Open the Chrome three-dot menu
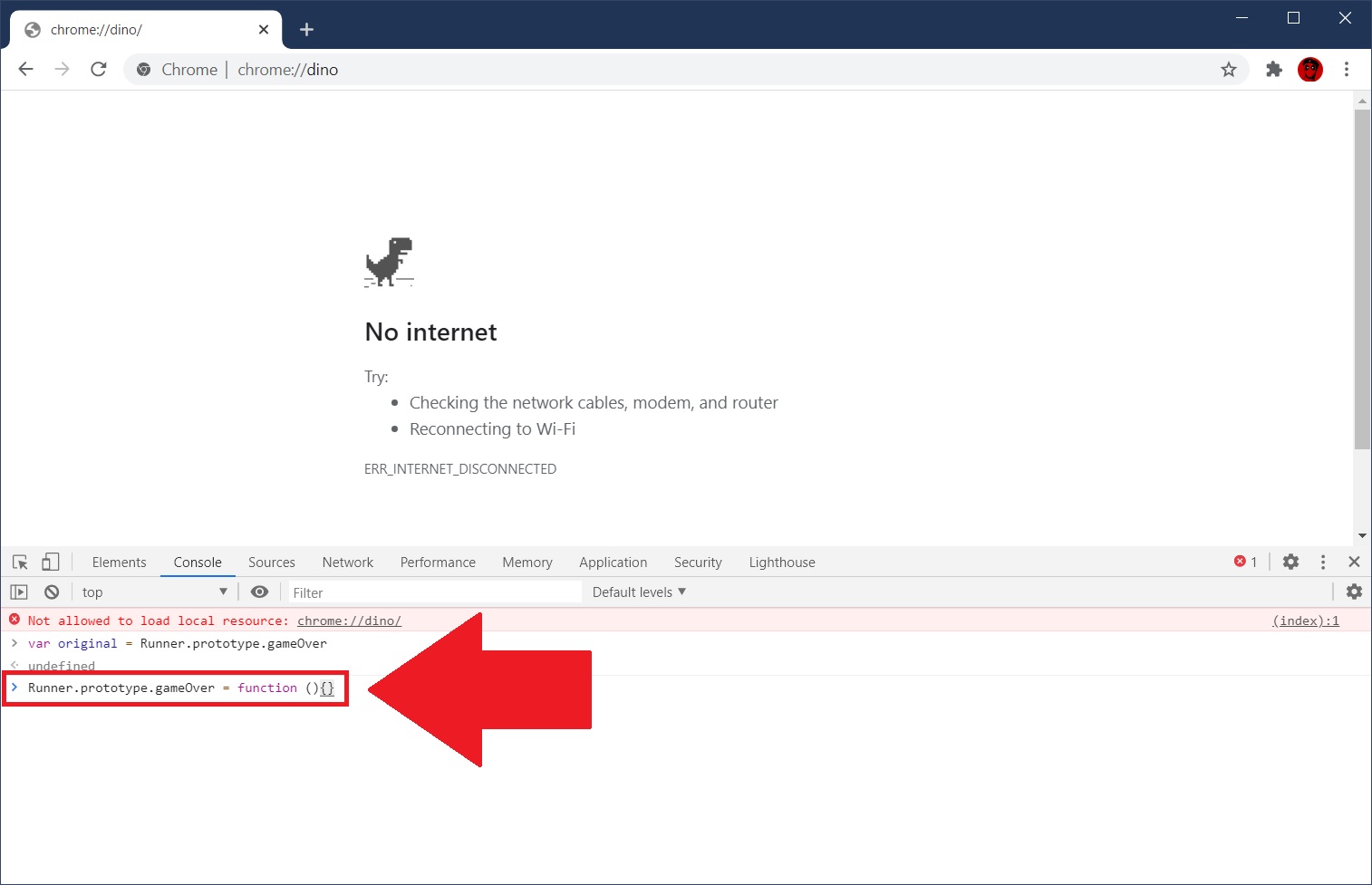The width and height of the screenshot is (1372, 885). pos(1347,70)
